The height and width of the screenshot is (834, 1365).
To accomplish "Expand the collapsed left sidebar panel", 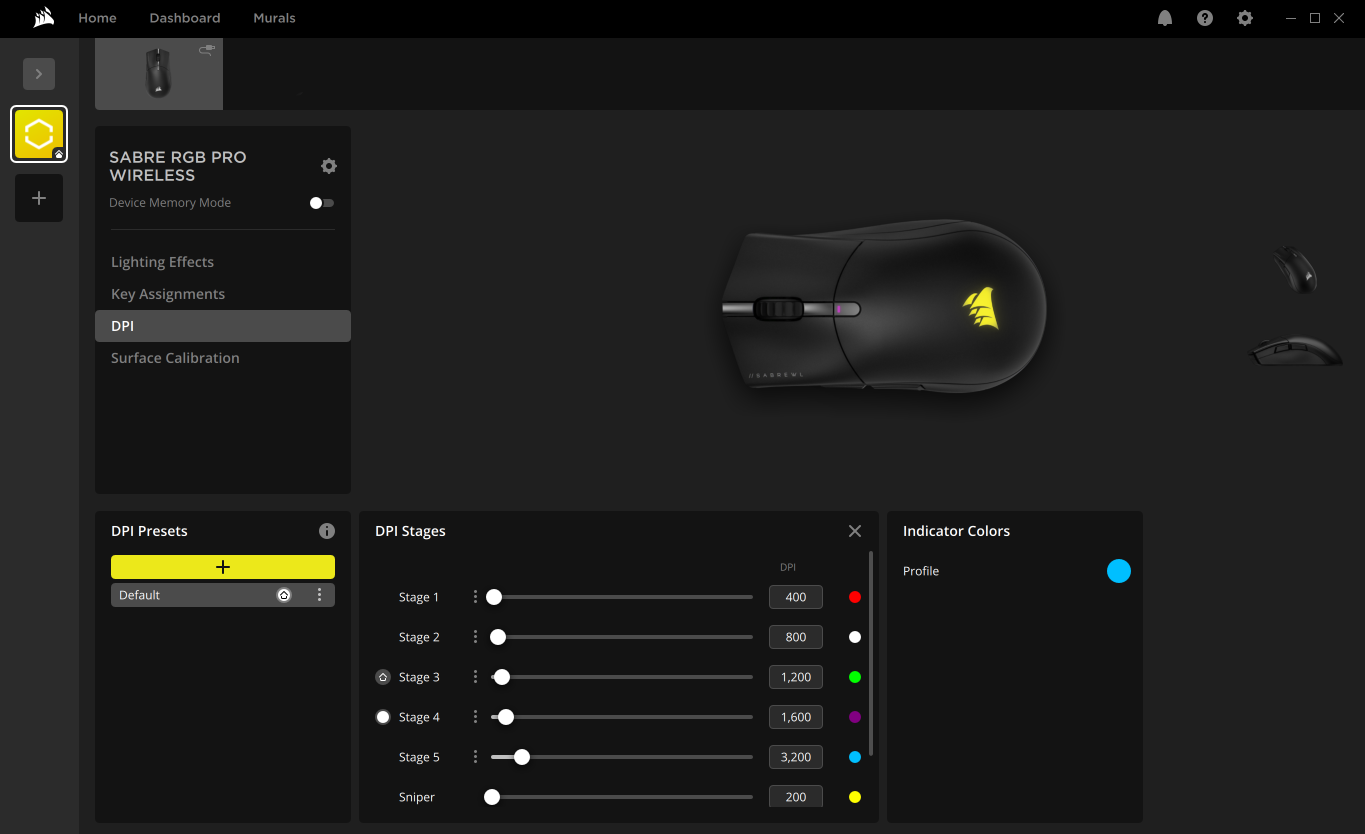I will click(38, 73).
